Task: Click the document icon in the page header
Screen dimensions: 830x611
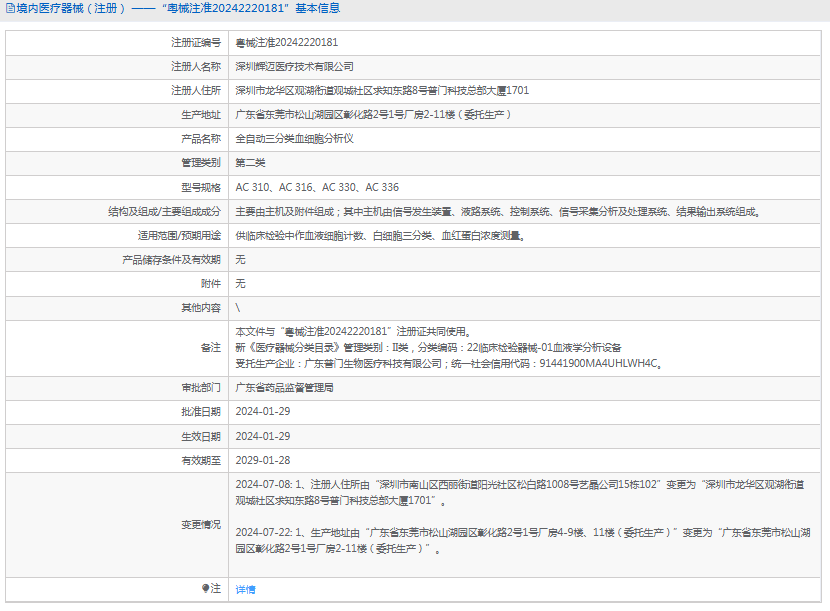Action: pos(10,8)
